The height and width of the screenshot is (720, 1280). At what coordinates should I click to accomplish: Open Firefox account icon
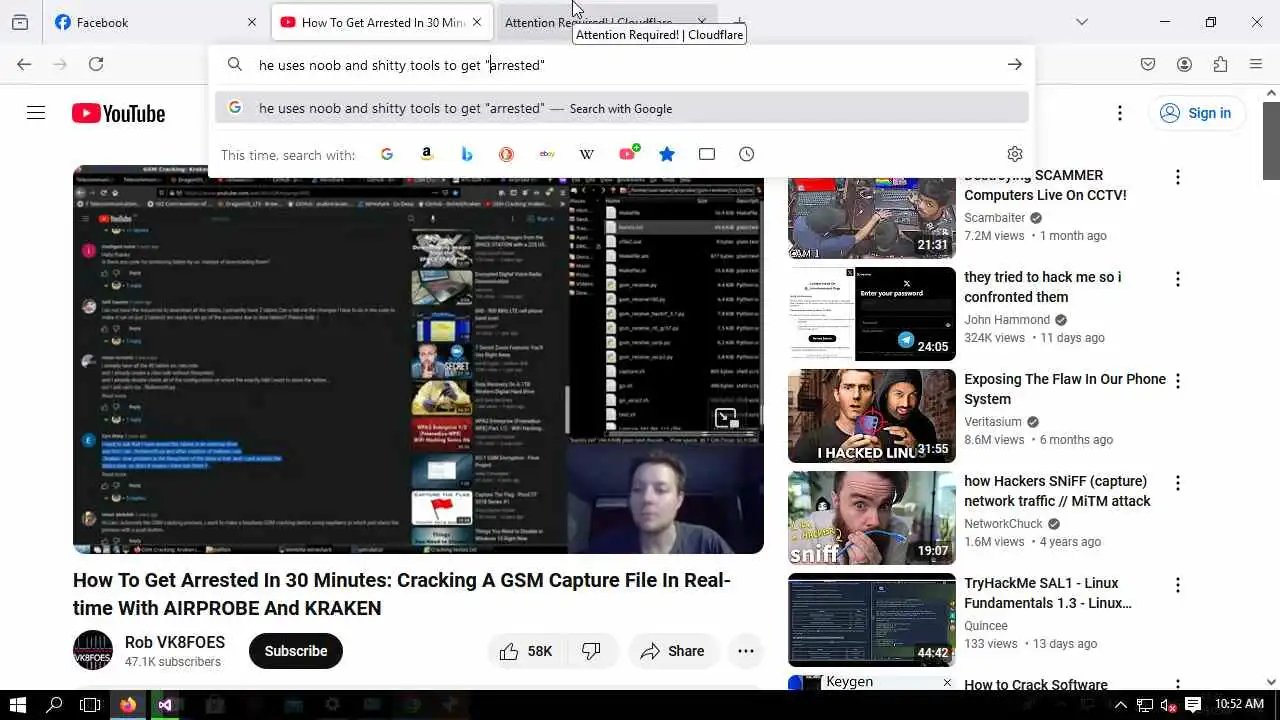pyautogui.click(x=1184, y=64)
